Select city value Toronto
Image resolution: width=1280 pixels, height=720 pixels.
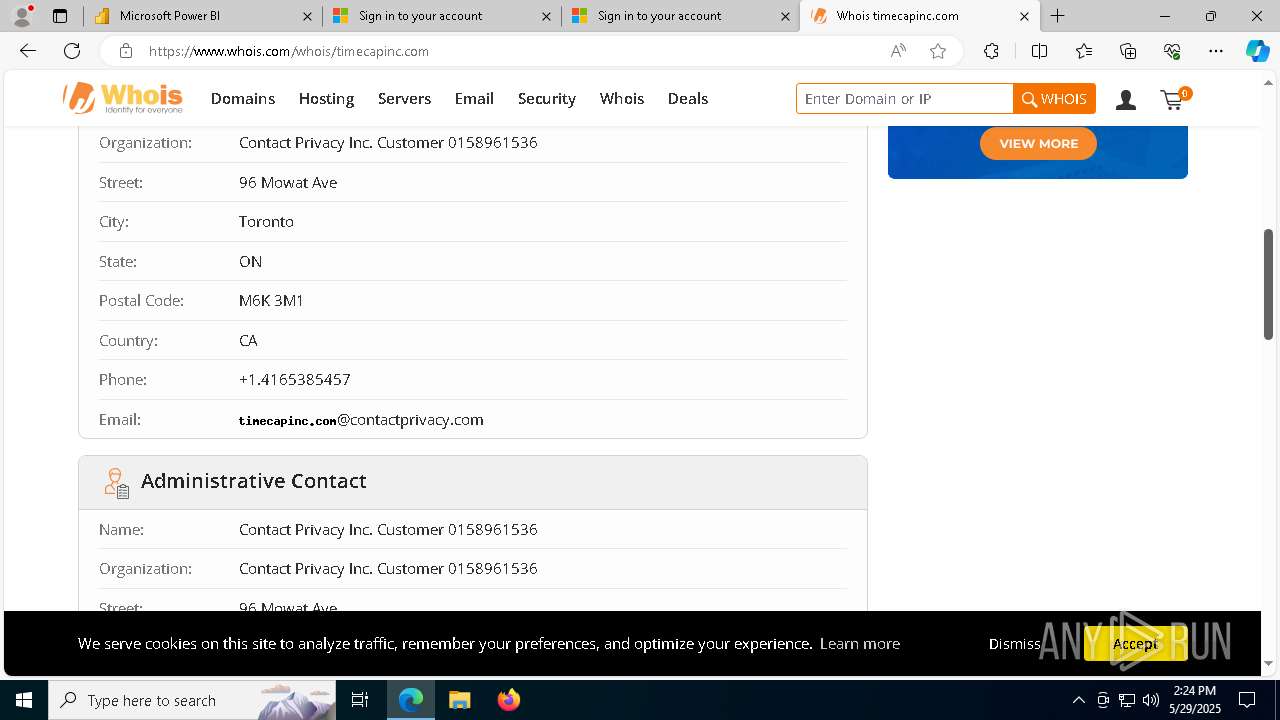pyautogui.click(x=266, y=221)
